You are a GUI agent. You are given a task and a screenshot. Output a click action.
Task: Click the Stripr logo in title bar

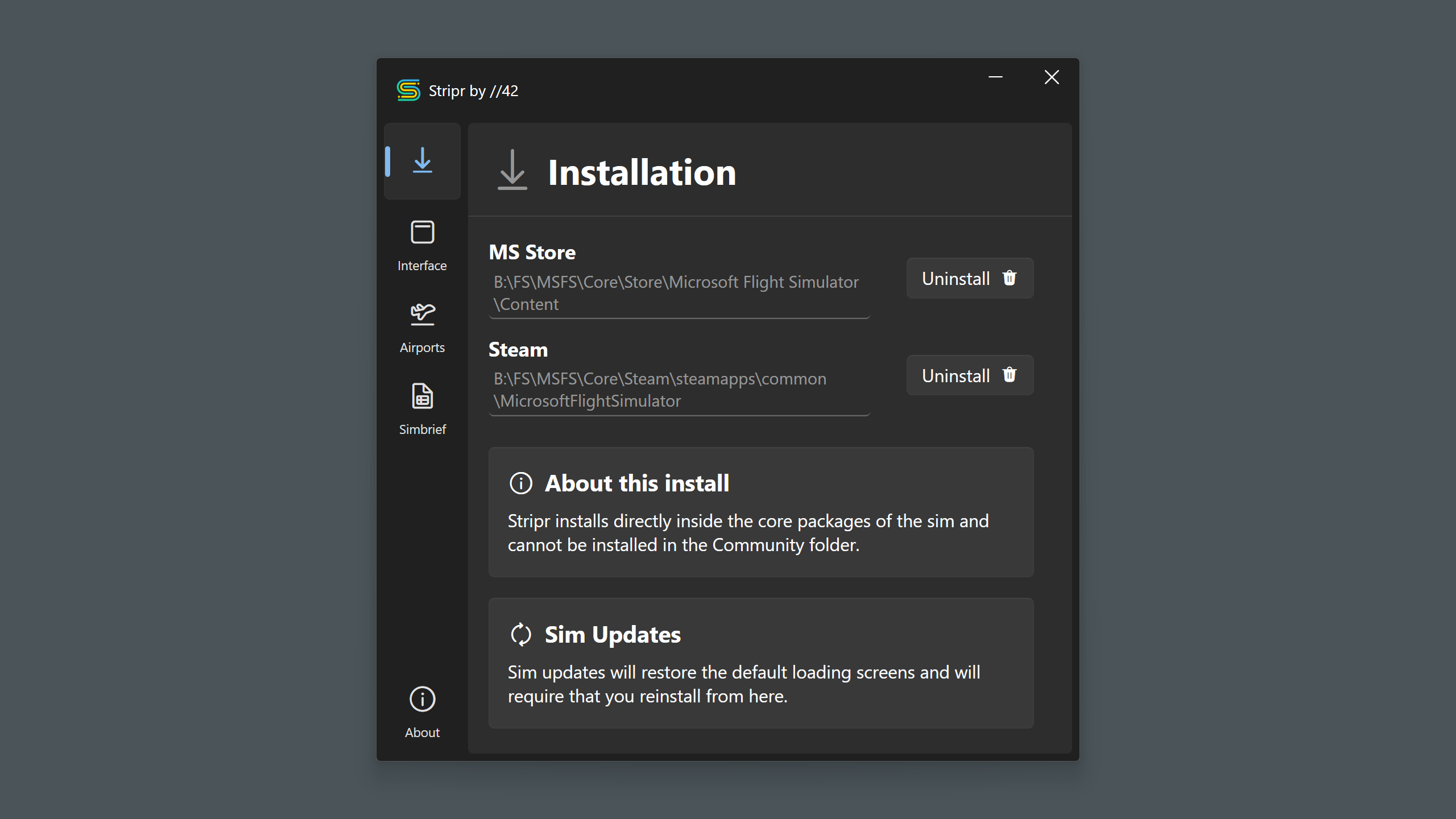click(x=408, y=90)
